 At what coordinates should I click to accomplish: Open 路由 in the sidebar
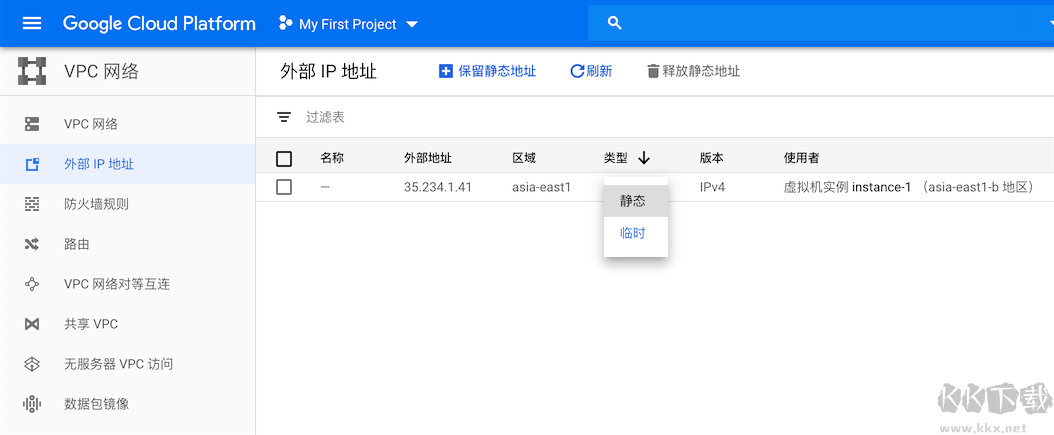(x=128, y=244)
